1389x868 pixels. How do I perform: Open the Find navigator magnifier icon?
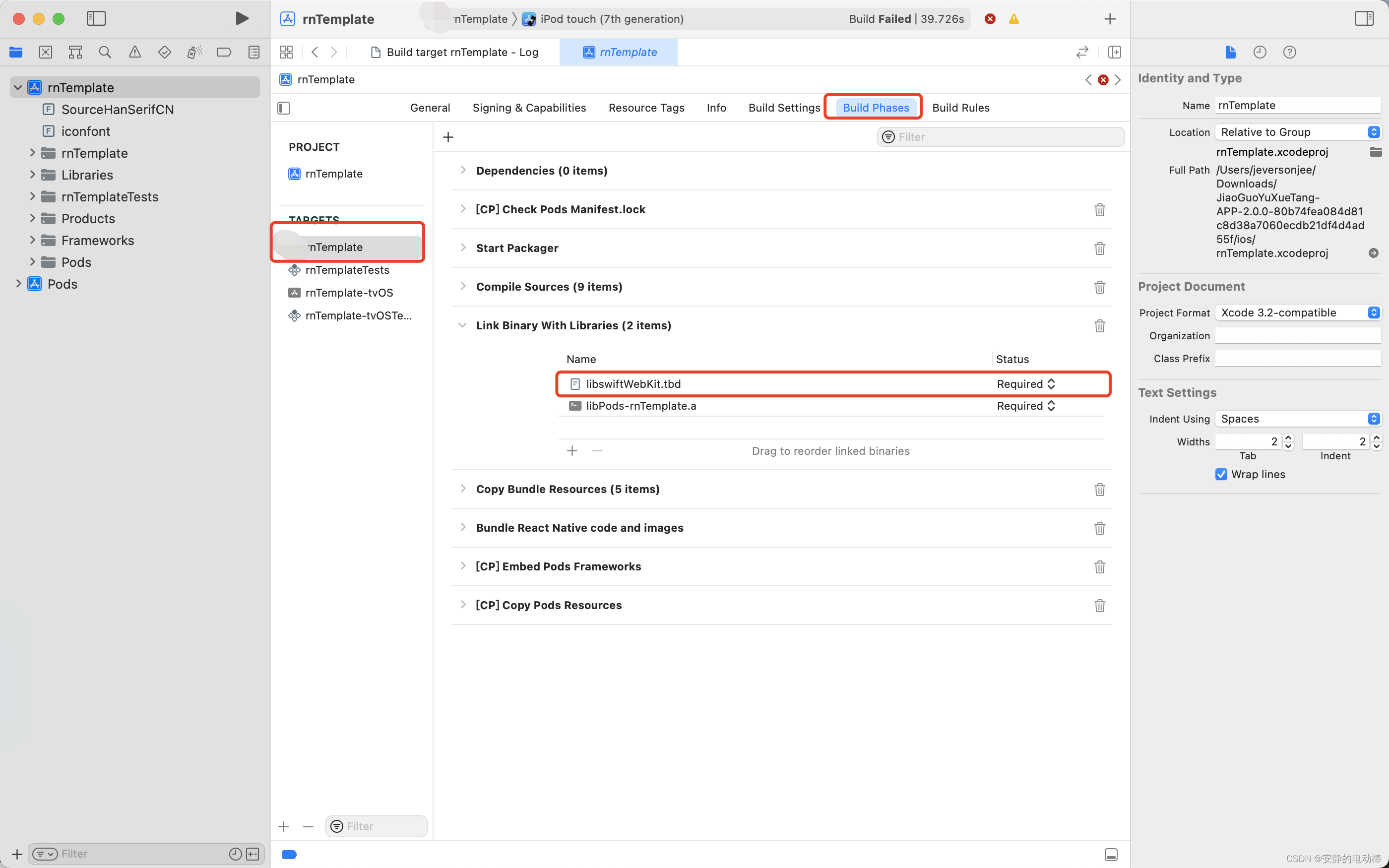[105, 52]
